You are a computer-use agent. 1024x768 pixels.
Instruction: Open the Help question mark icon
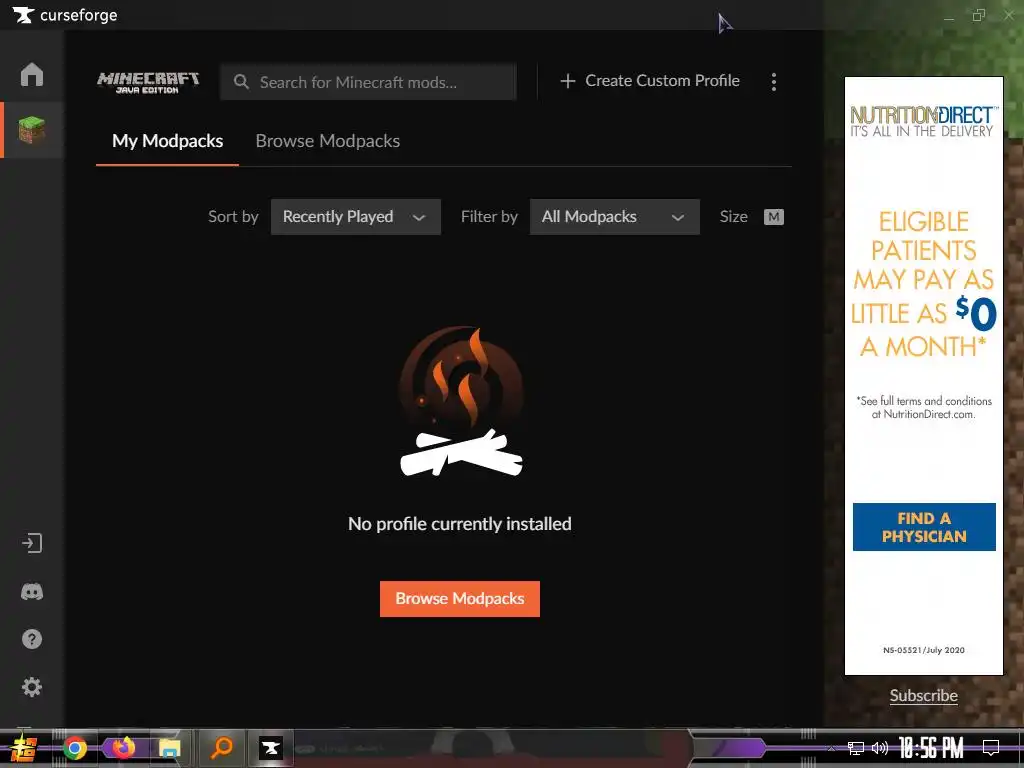pos(31,639)
